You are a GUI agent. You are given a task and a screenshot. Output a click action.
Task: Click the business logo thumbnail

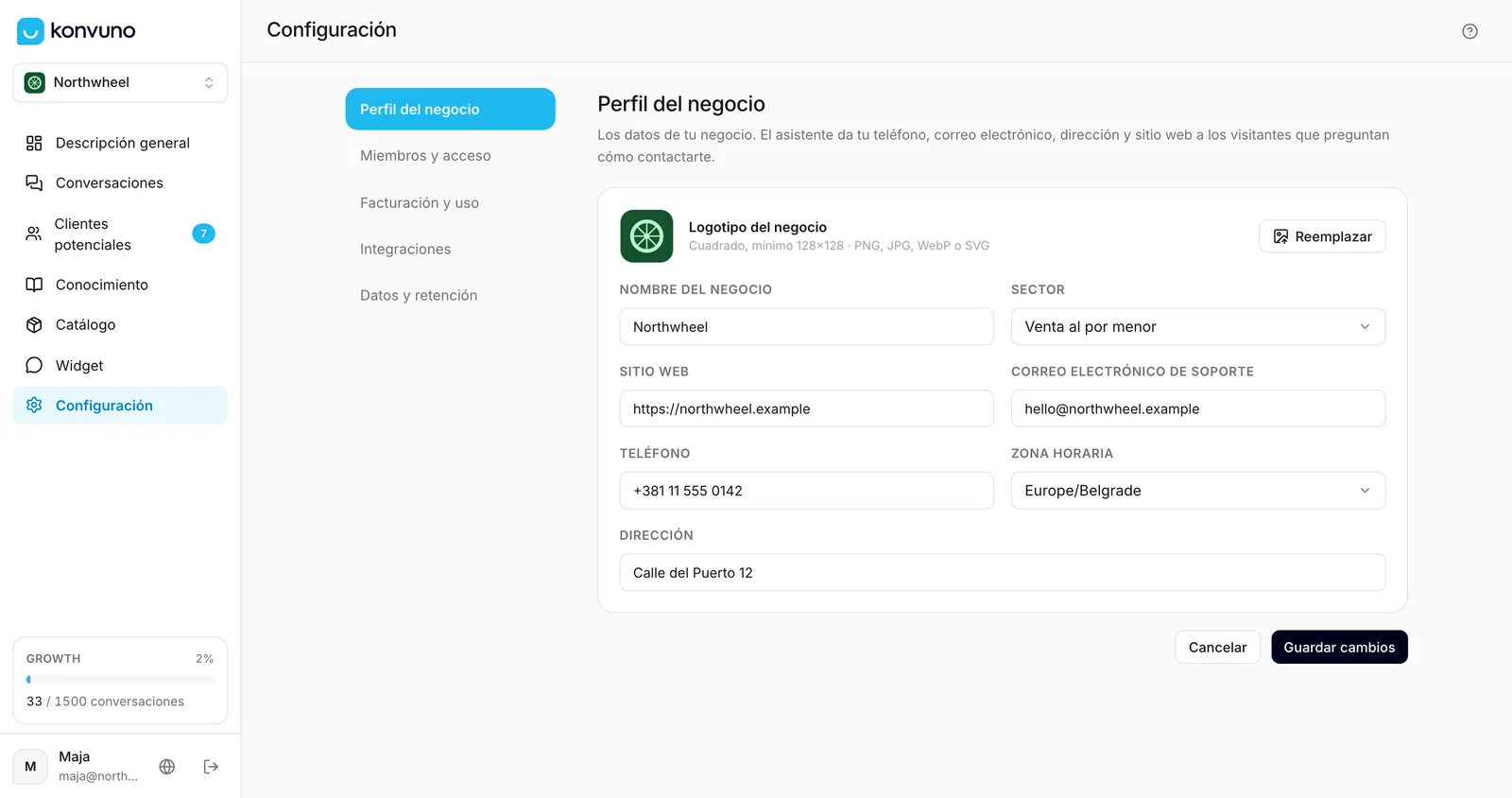646,236
